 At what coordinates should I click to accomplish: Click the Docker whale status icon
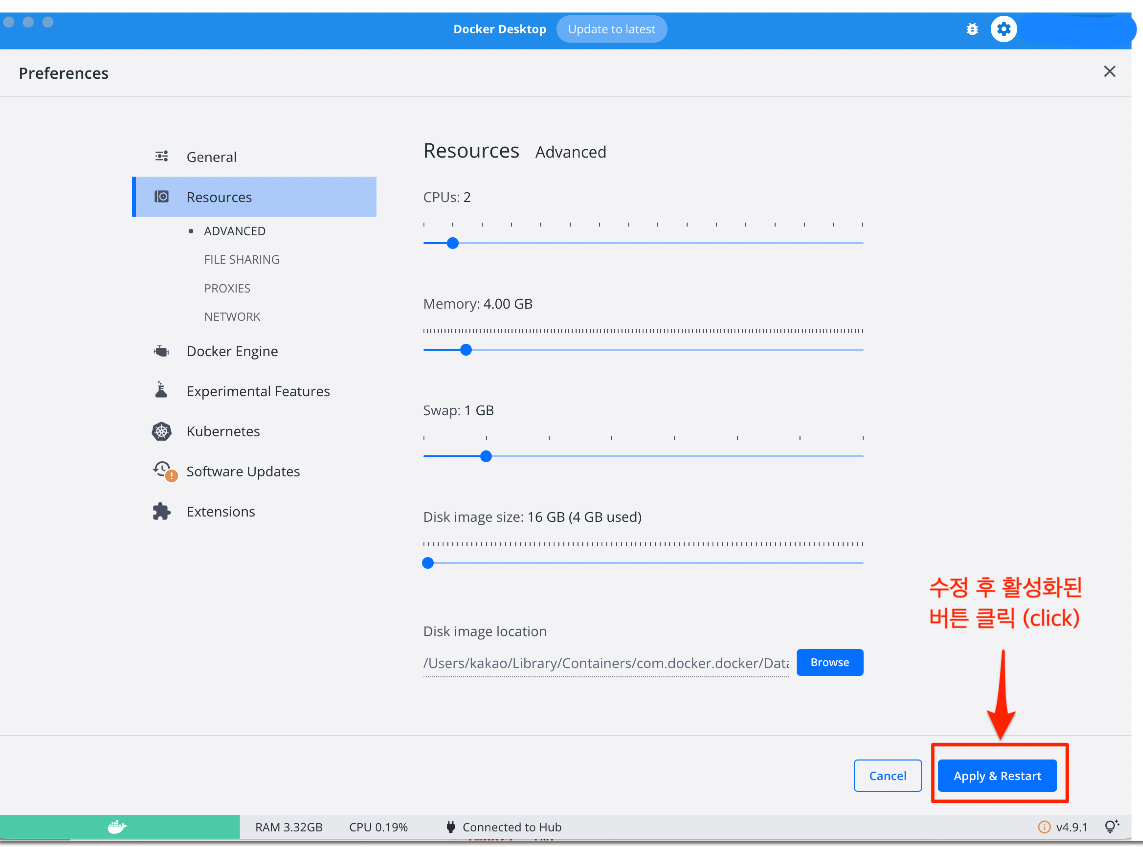click(117, 827)
